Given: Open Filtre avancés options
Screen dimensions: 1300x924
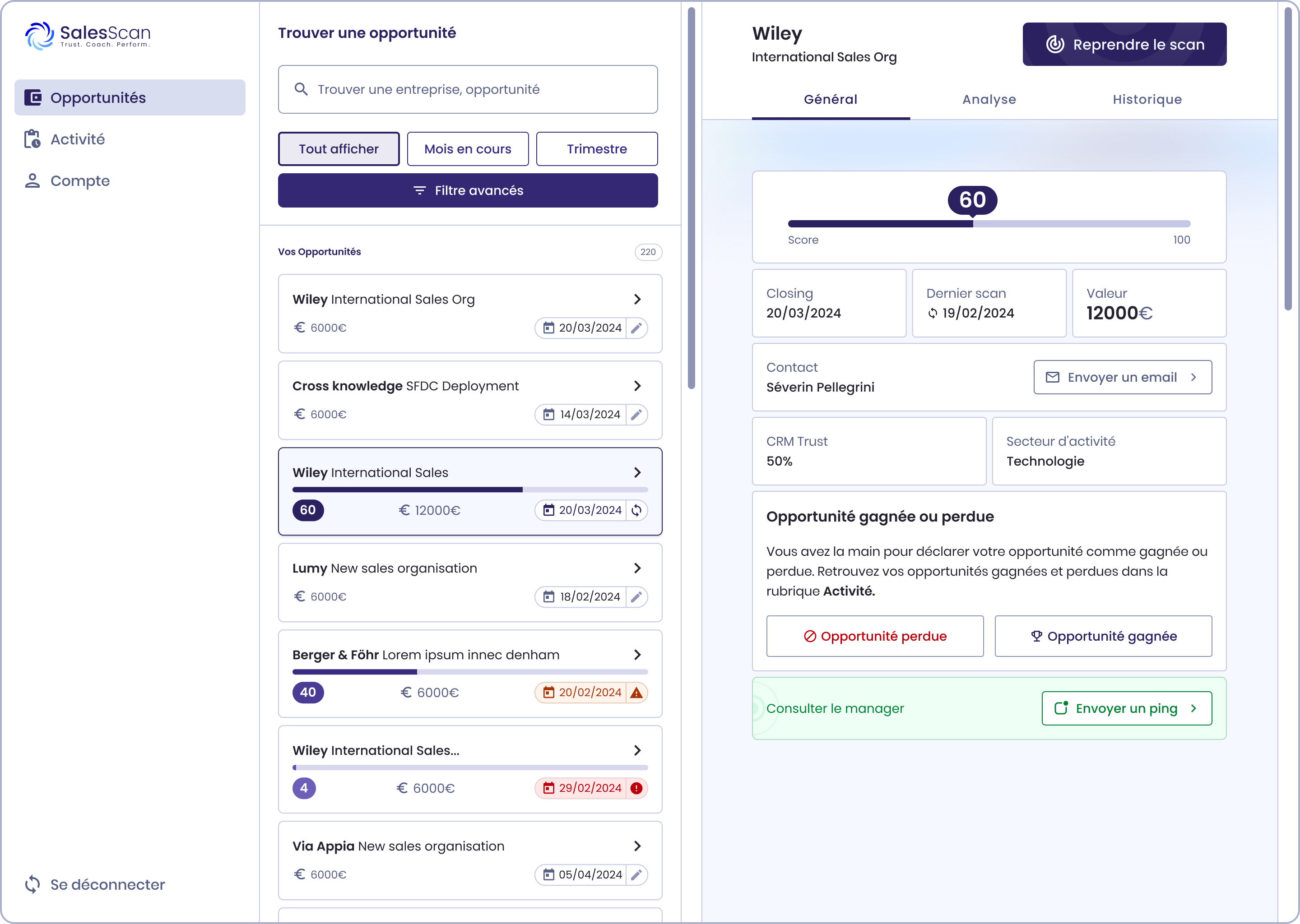Looking at the screenshot, I should tap(467, 190).
